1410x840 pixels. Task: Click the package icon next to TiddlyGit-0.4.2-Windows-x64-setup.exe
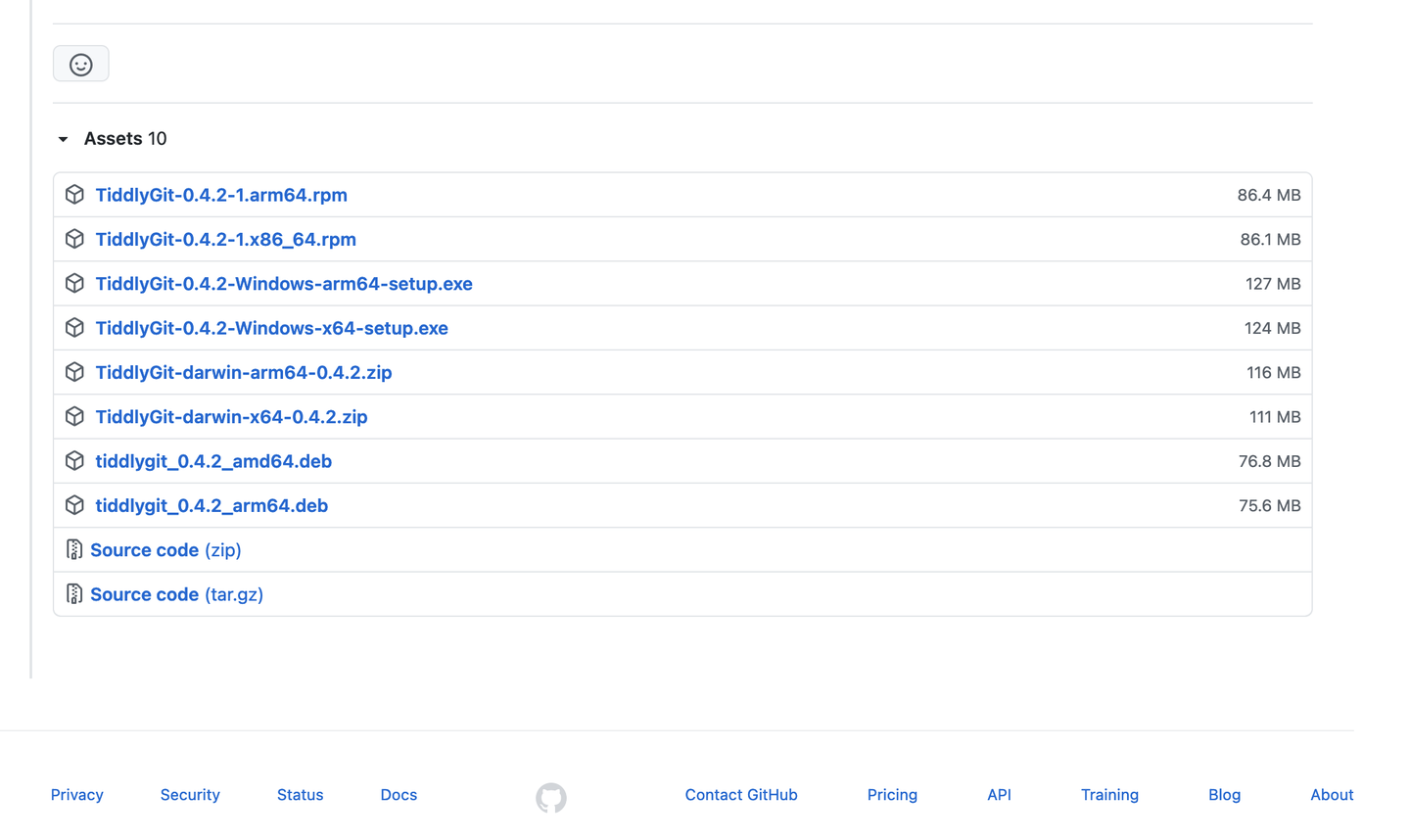[74, 327]
